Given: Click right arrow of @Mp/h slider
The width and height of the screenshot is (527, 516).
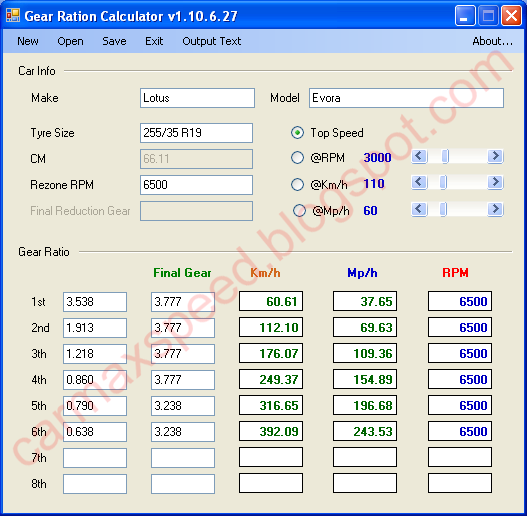Looking at the screenshot, I should 495,209.
